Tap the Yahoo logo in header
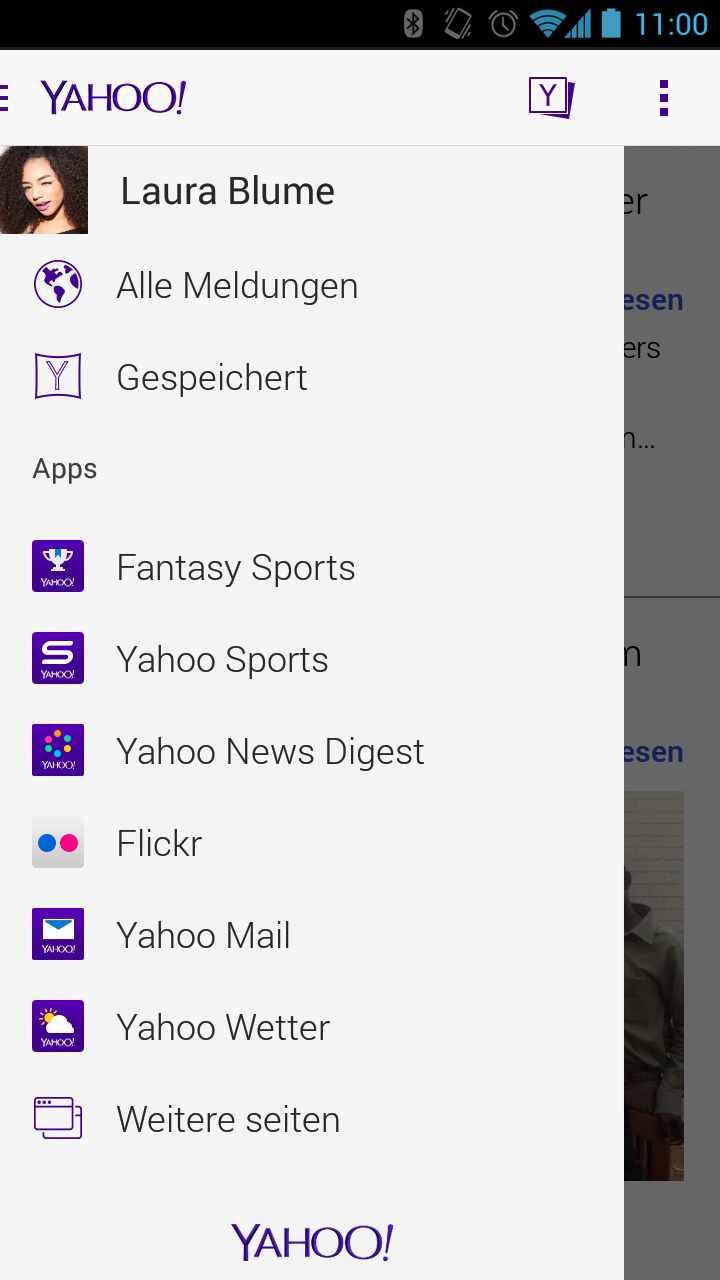Image resolution: width=720 pixels, height=1280 pixels. (x=113, y=98)
